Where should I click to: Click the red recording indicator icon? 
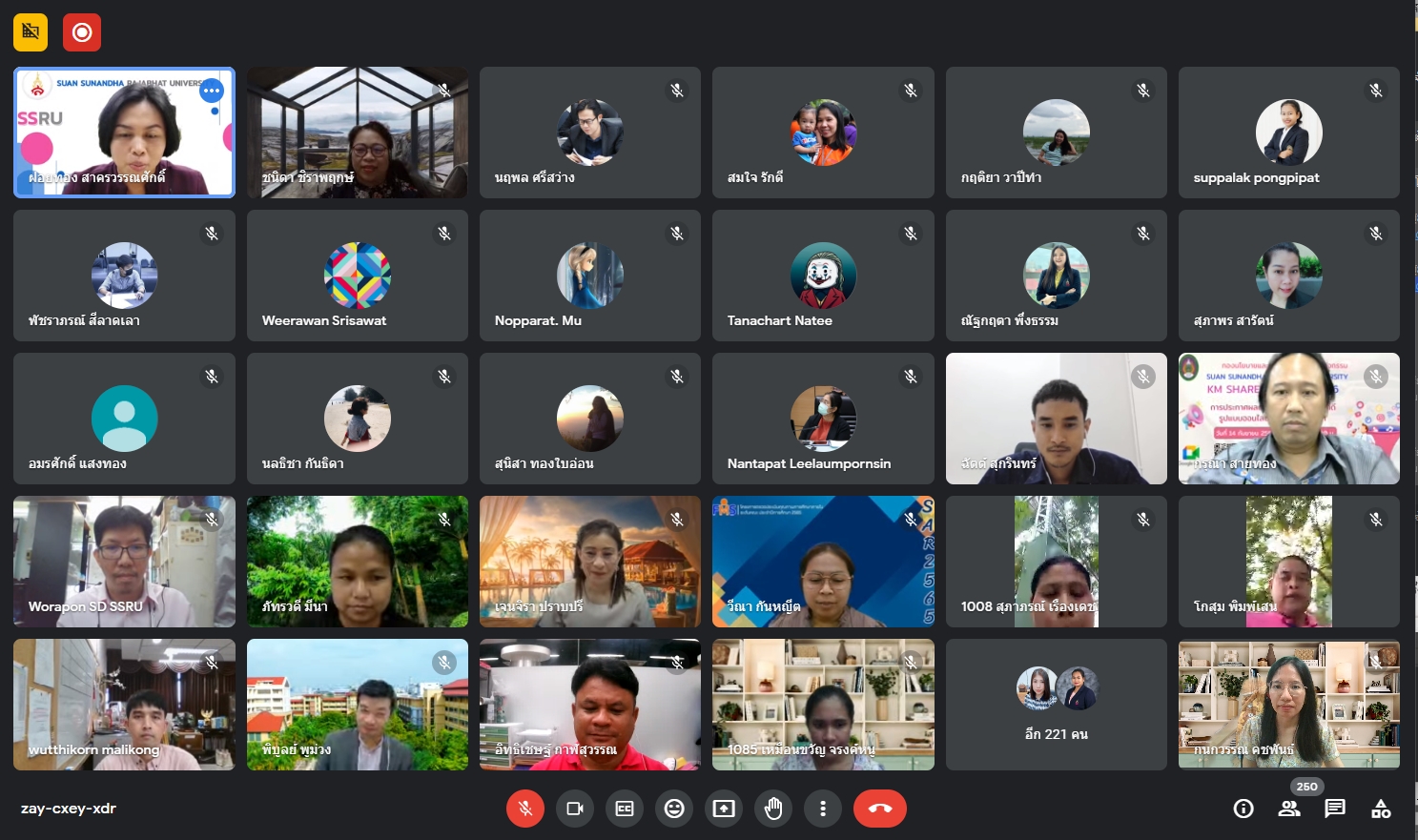point(82,32)
